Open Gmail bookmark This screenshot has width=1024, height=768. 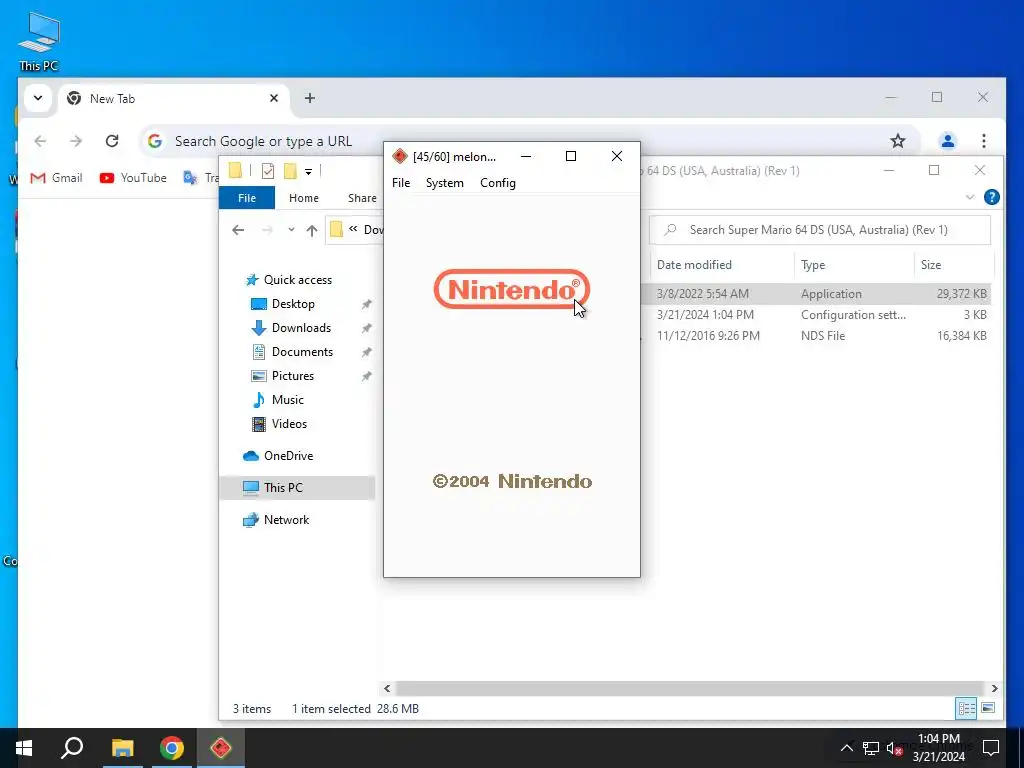pyautogui.click(x=56, y=178)
